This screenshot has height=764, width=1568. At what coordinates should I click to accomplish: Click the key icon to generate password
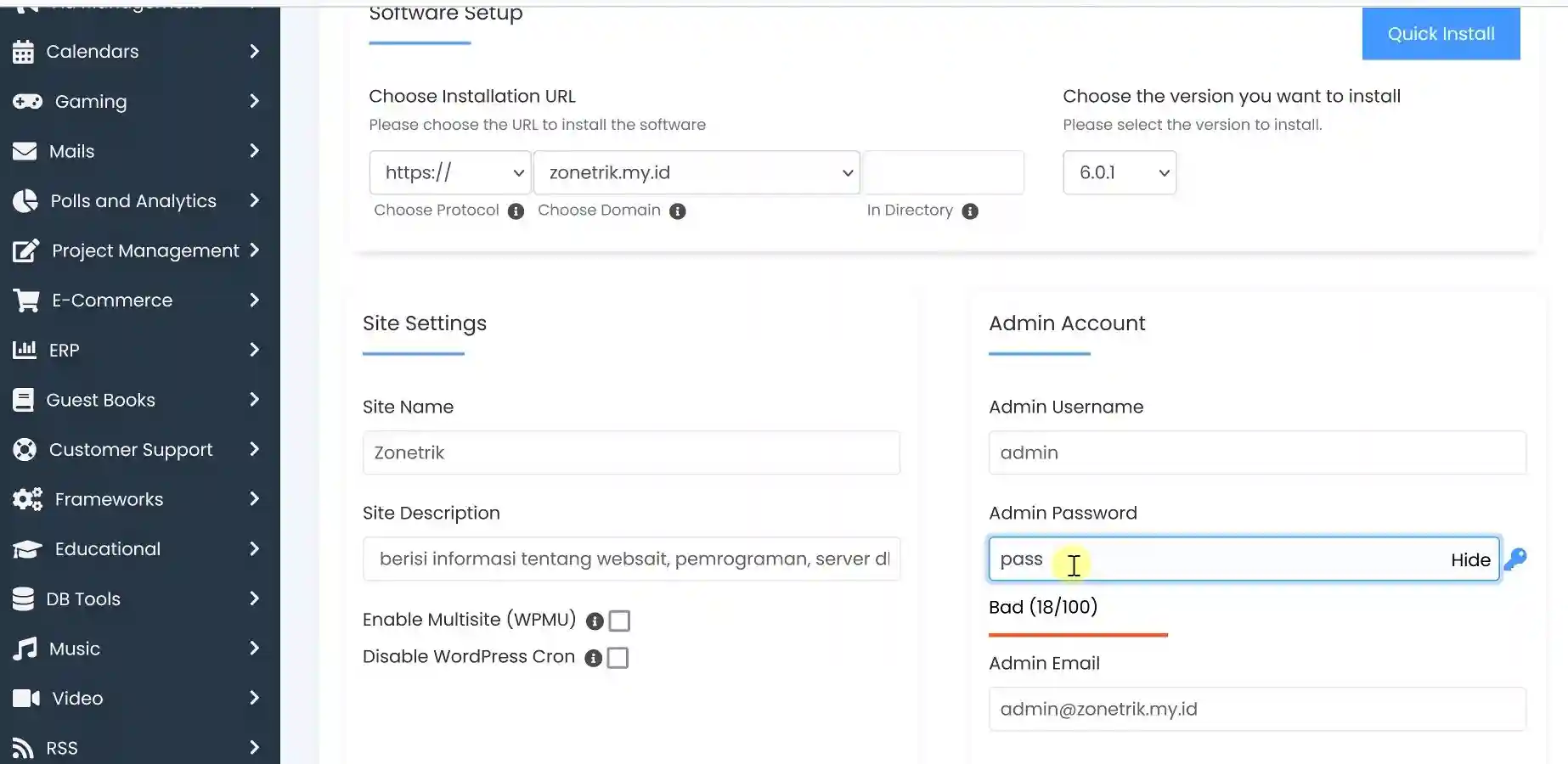point(1515,559)
